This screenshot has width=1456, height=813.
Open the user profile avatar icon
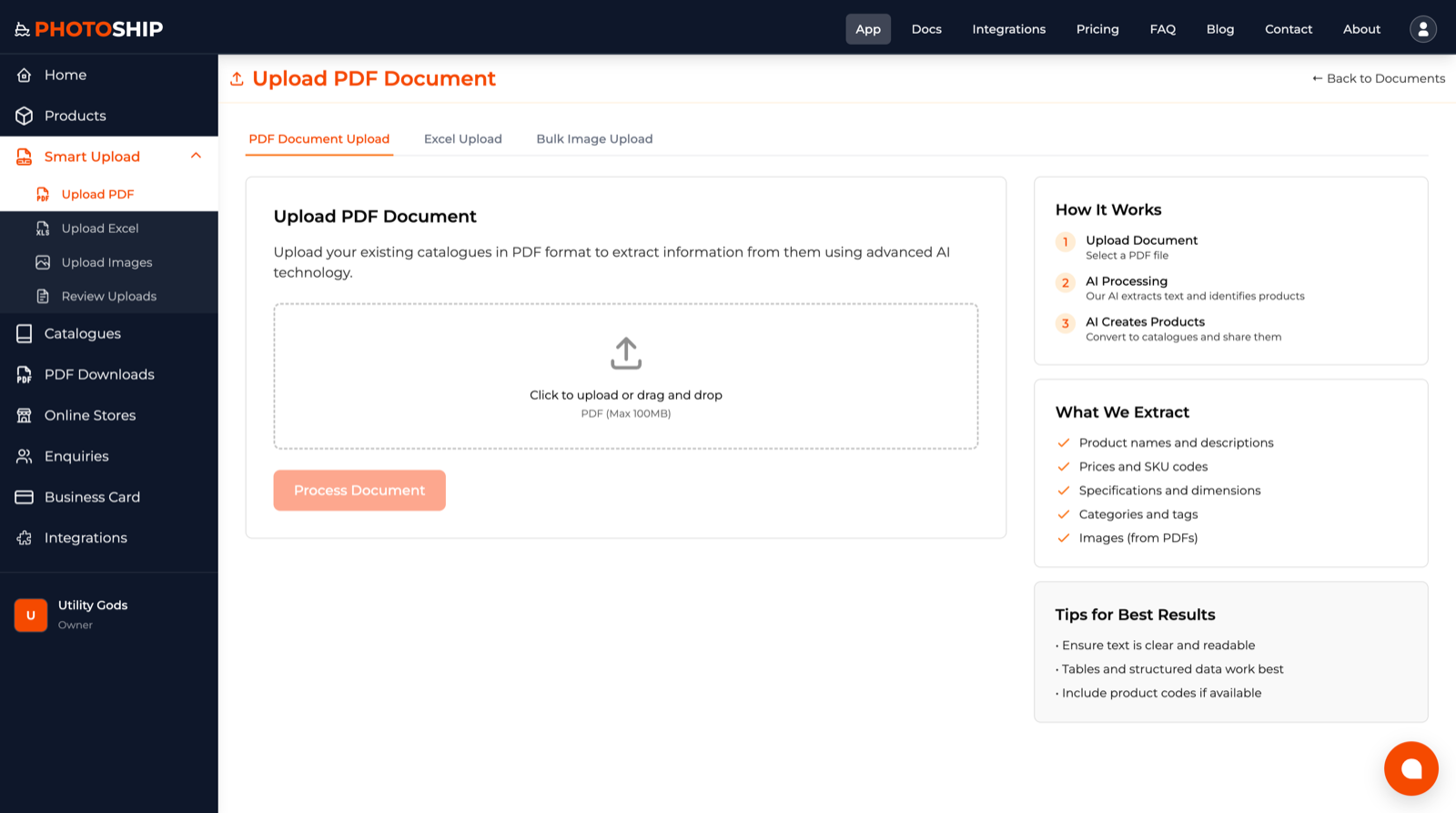(1423, 29)
